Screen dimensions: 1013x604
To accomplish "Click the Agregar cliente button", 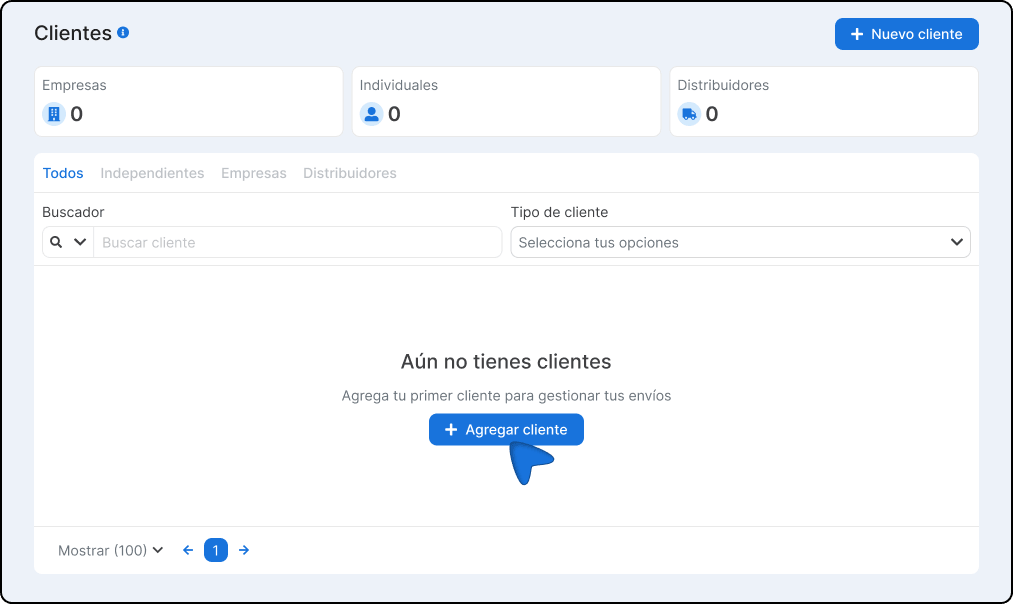I will (506, 430).
